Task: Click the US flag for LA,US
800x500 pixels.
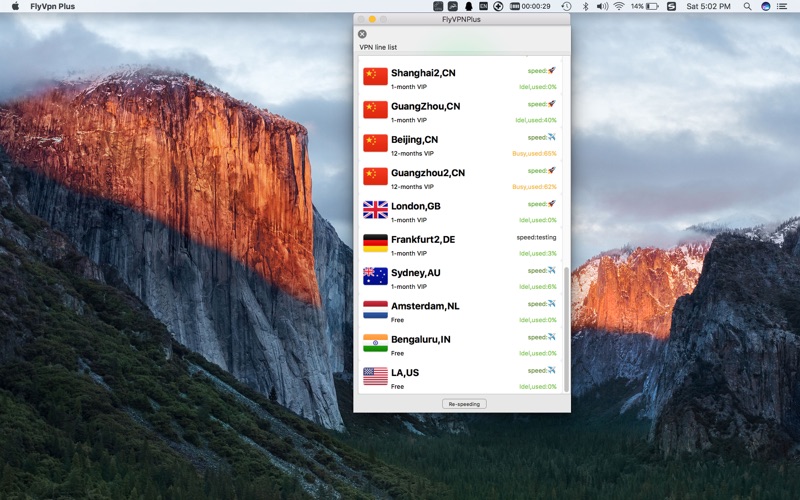Action: pyautogui.click(x=375, y=376)
